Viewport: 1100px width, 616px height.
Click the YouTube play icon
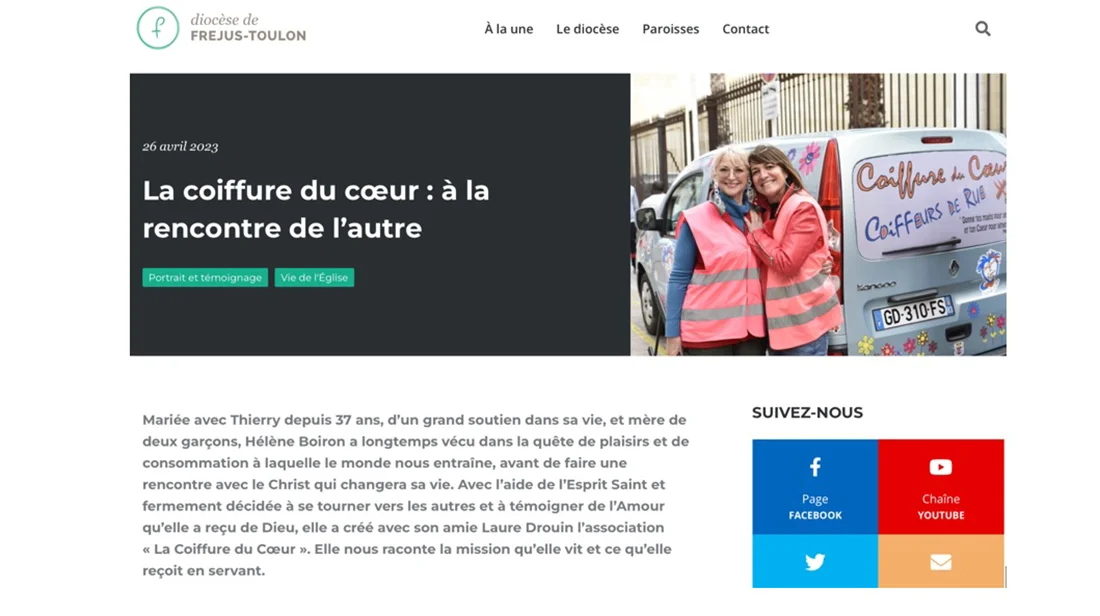click(x=941, y=467)
